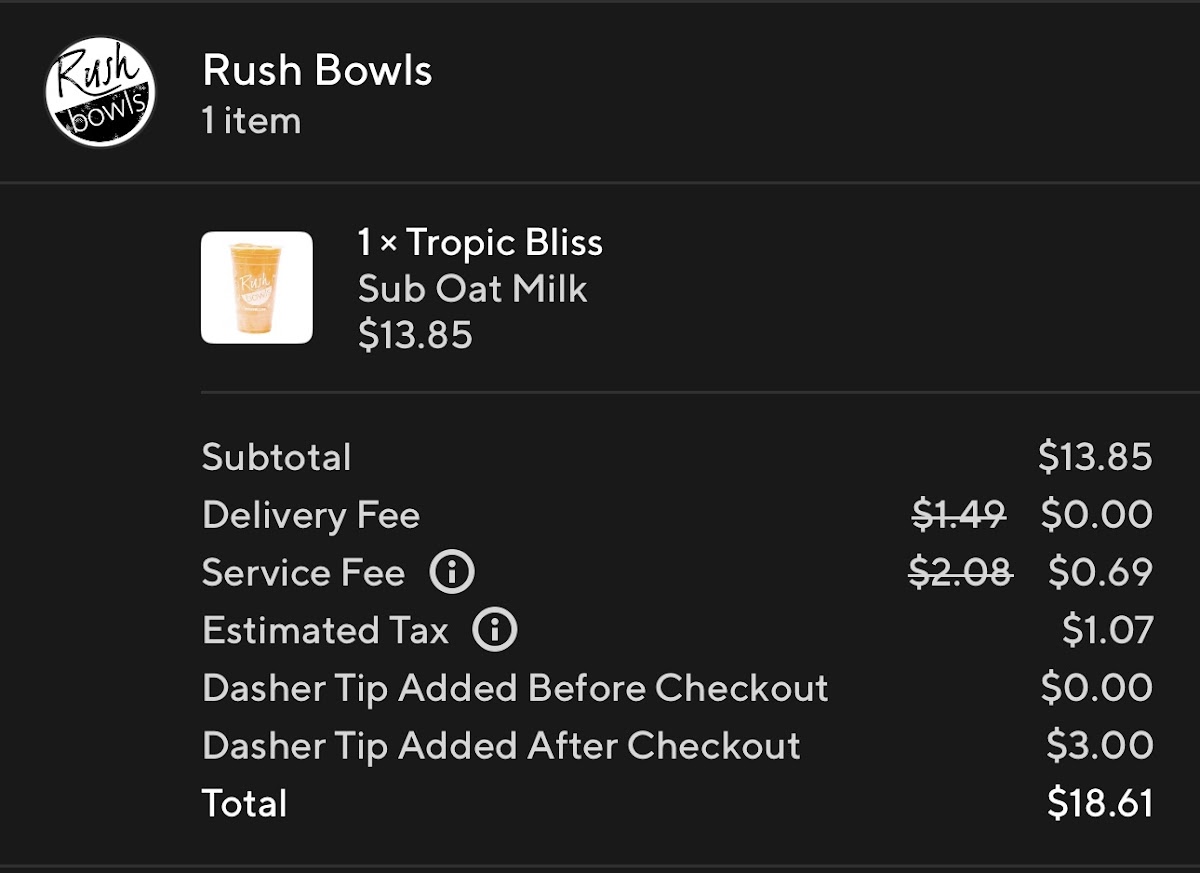Screen dimensions: 1200x873
Task: Select the Total label
Action: pyautogui.click(x=243, y=803)
